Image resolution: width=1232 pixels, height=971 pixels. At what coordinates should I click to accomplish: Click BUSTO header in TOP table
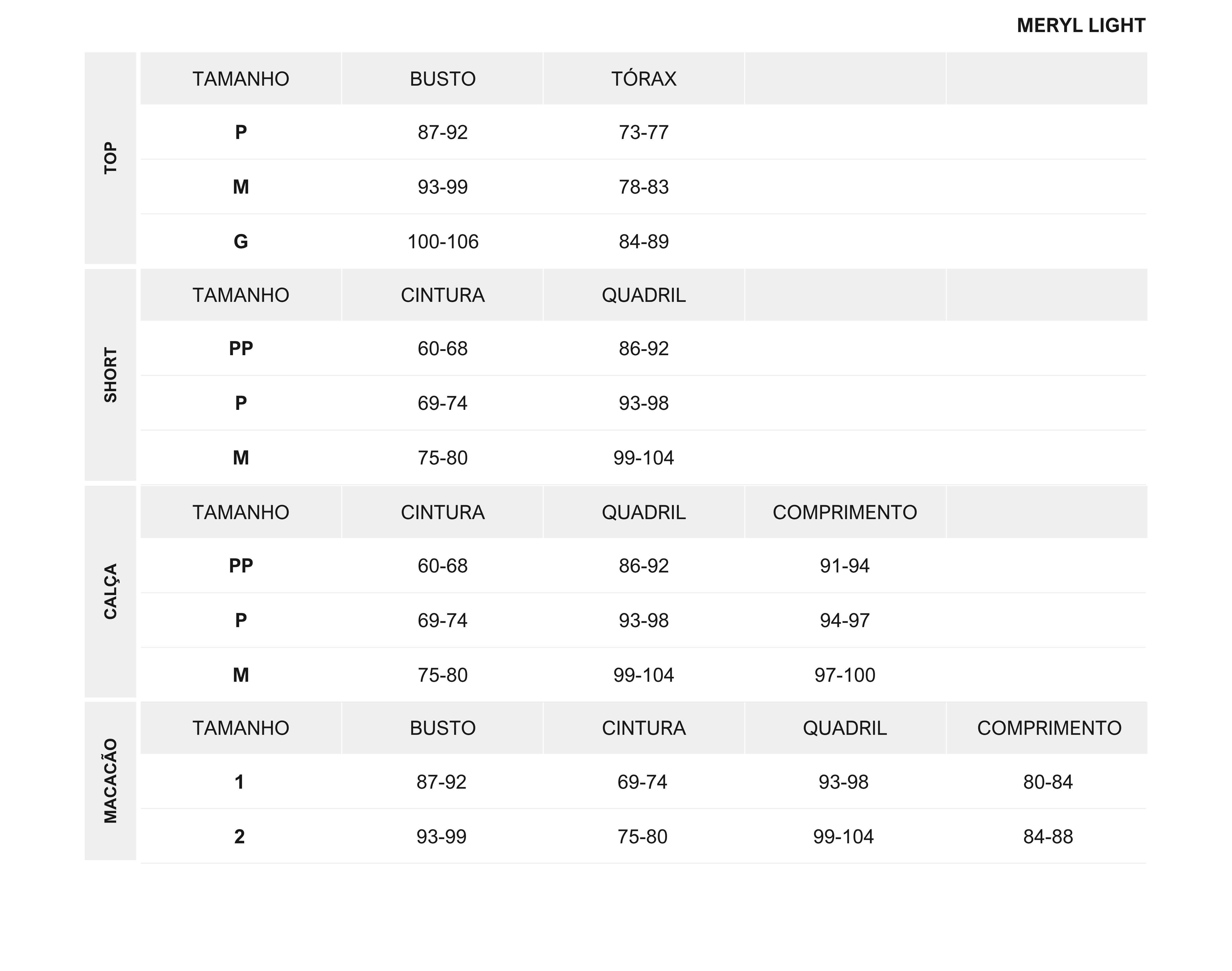[x=442, y=79]
